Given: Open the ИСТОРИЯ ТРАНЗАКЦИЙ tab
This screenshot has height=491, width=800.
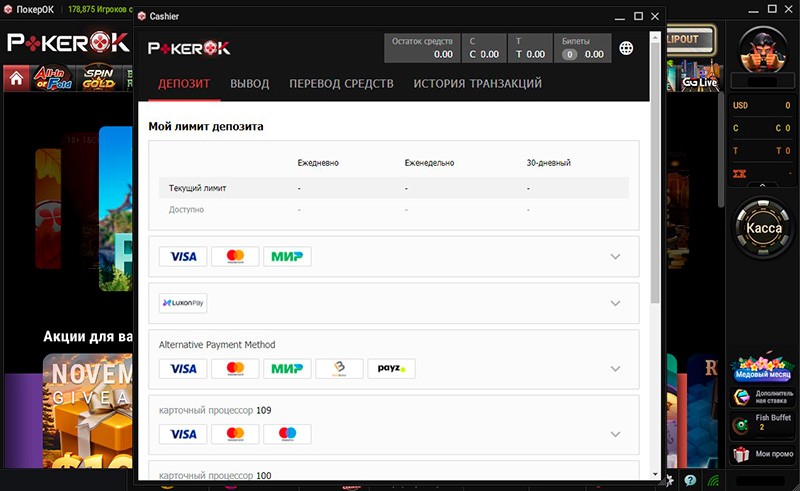Looking at the screenshot, I should point(478,84).
